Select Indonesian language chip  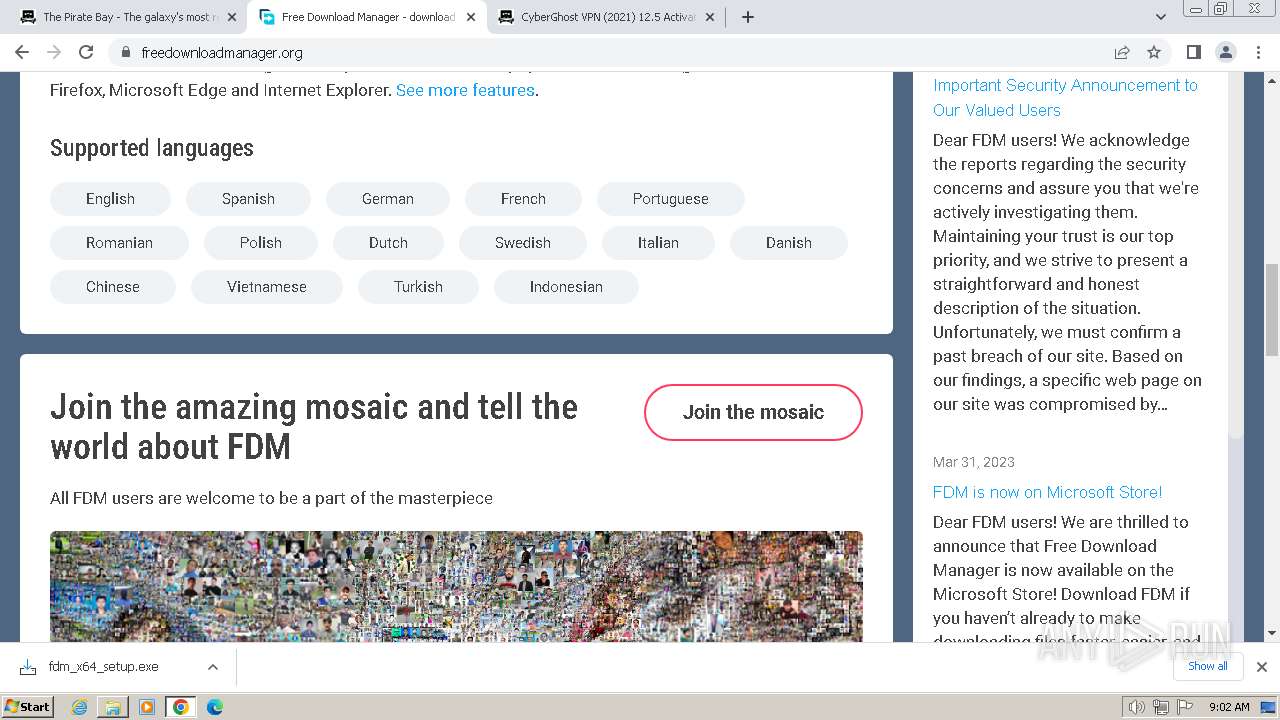[x=566, y=287]
